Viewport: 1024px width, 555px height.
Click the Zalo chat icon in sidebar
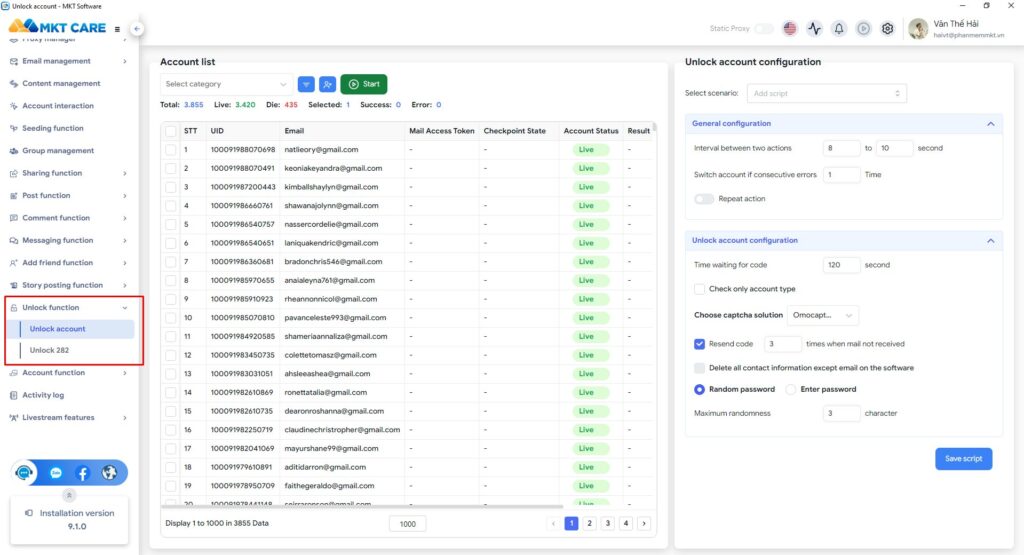pyautogui.click(x=56, y=473)
